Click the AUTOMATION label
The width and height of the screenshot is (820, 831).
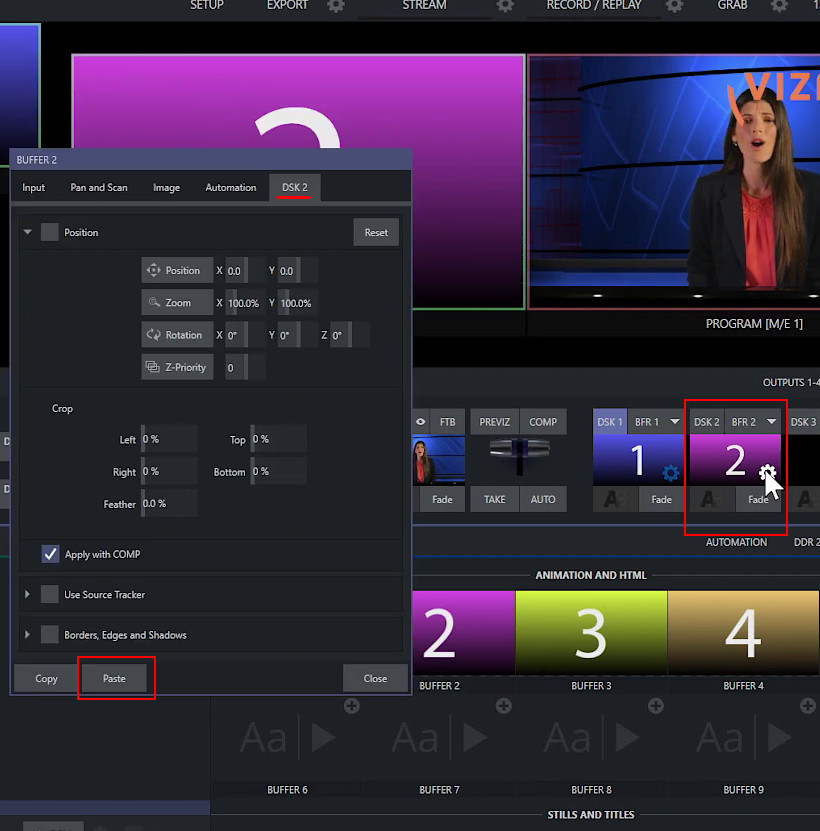click(x=736, y=542)
